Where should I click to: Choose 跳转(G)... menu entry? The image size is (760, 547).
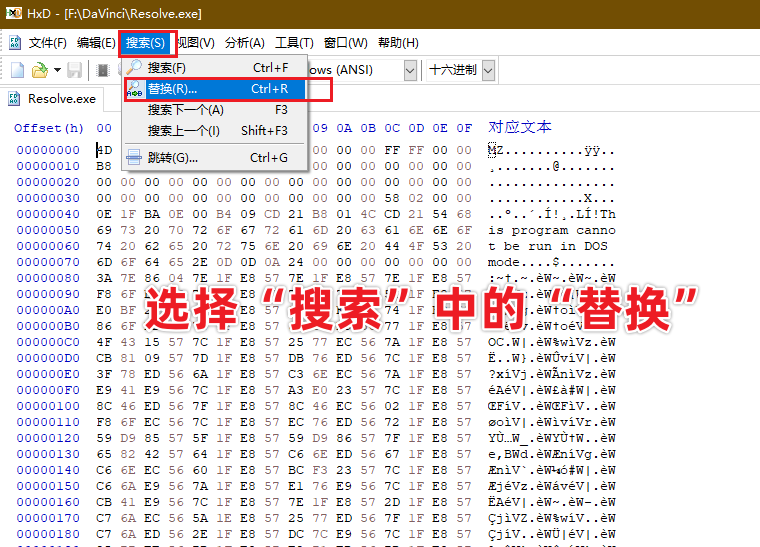tap(215, 158)
